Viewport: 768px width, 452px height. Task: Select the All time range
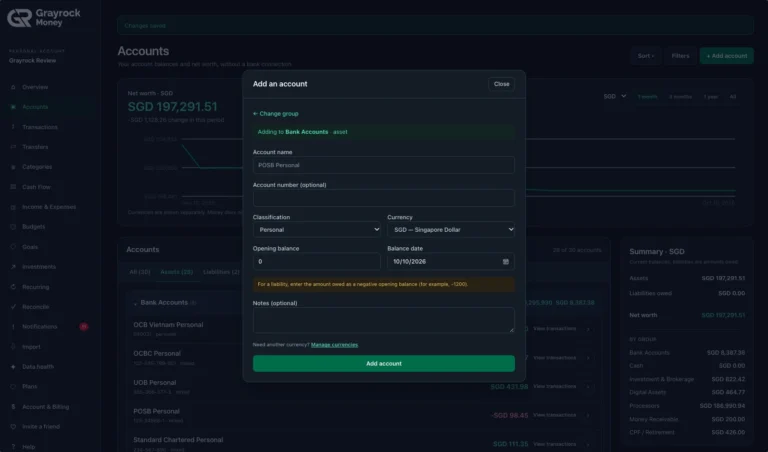click(733, 97)
